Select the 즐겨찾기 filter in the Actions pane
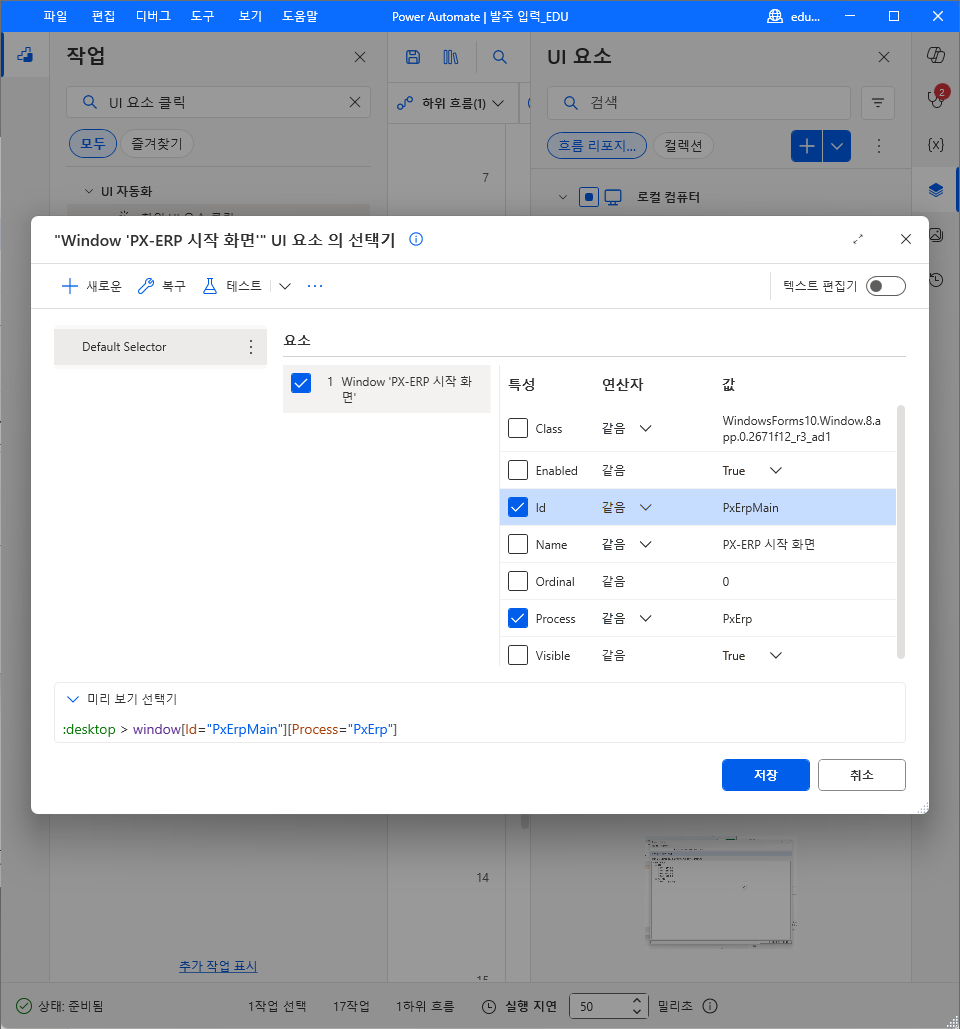 point(157,144)
